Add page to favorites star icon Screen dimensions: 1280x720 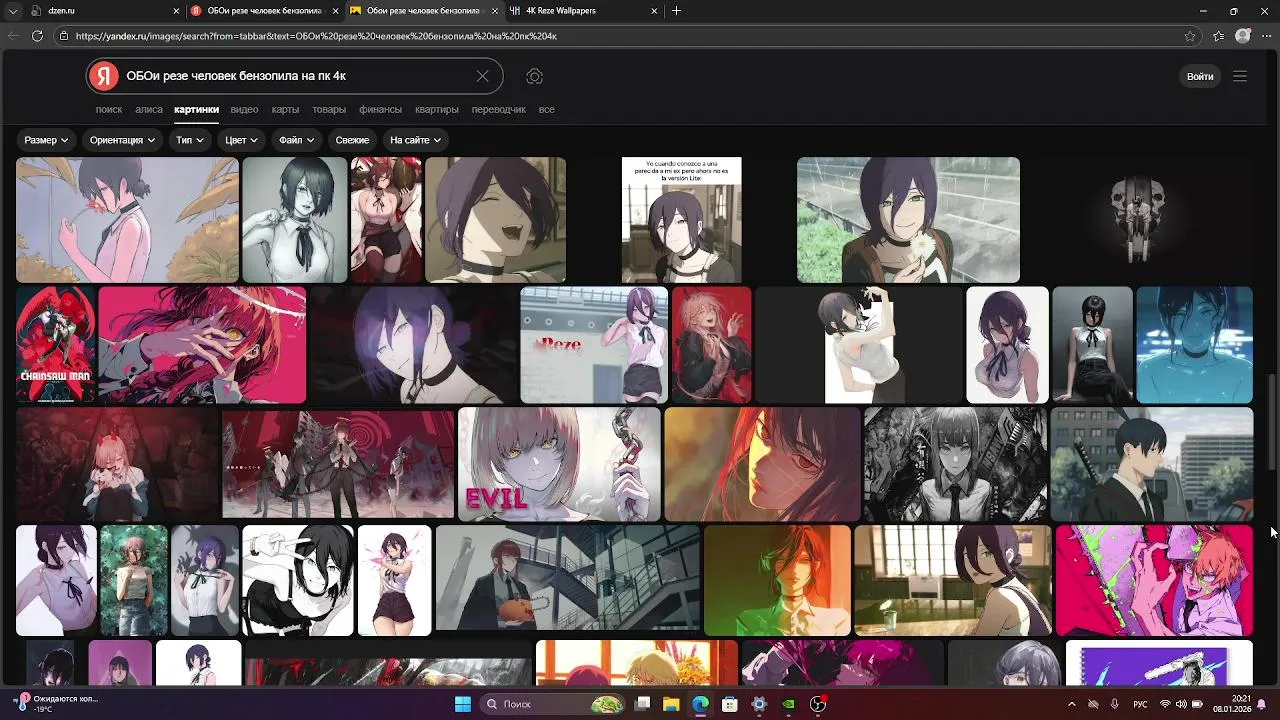click(x=1190, y=35)
